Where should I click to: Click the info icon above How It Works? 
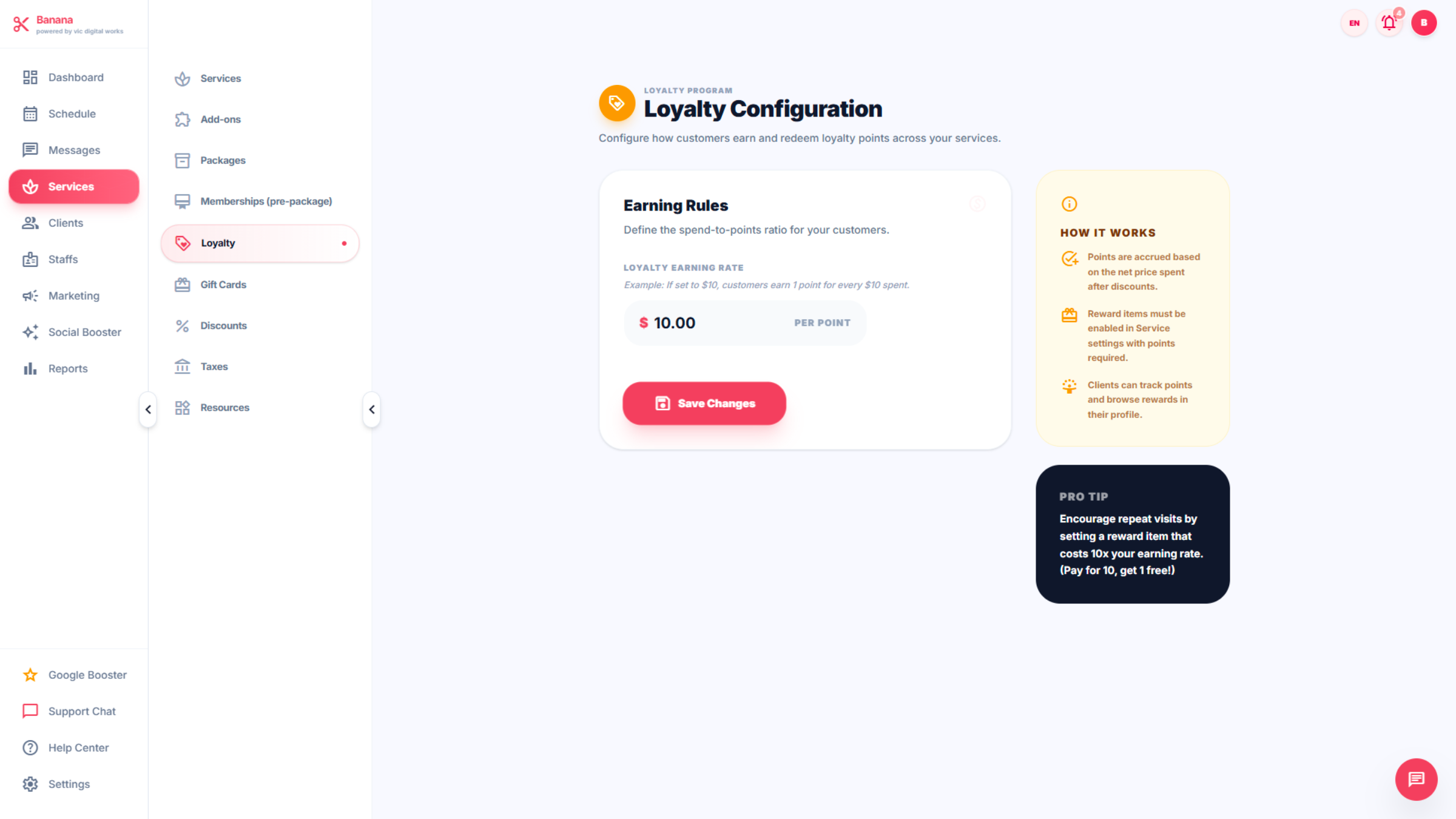click(1069, 204)
